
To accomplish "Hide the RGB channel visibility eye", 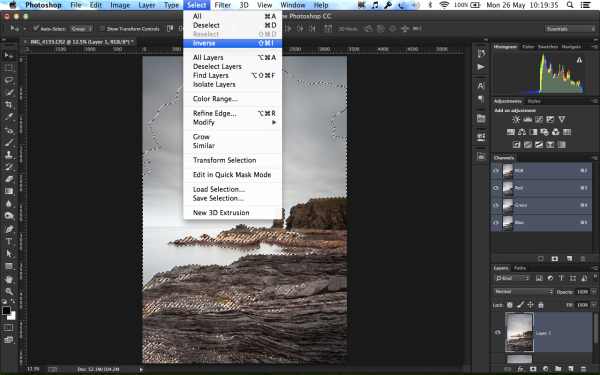I will tap(496, 171).
